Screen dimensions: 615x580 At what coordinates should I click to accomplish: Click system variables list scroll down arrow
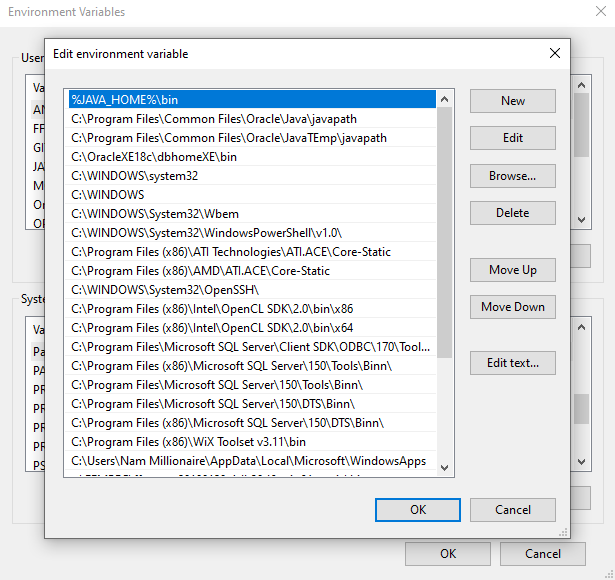pos(582,462)
